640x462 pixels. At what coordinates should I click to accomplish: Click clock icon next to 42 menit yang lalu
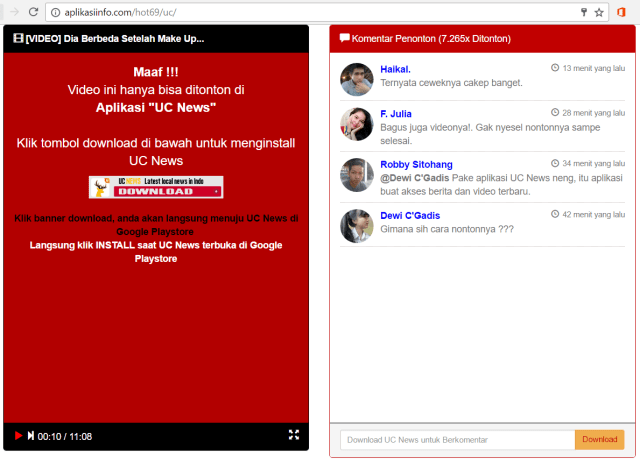(555, 214)
